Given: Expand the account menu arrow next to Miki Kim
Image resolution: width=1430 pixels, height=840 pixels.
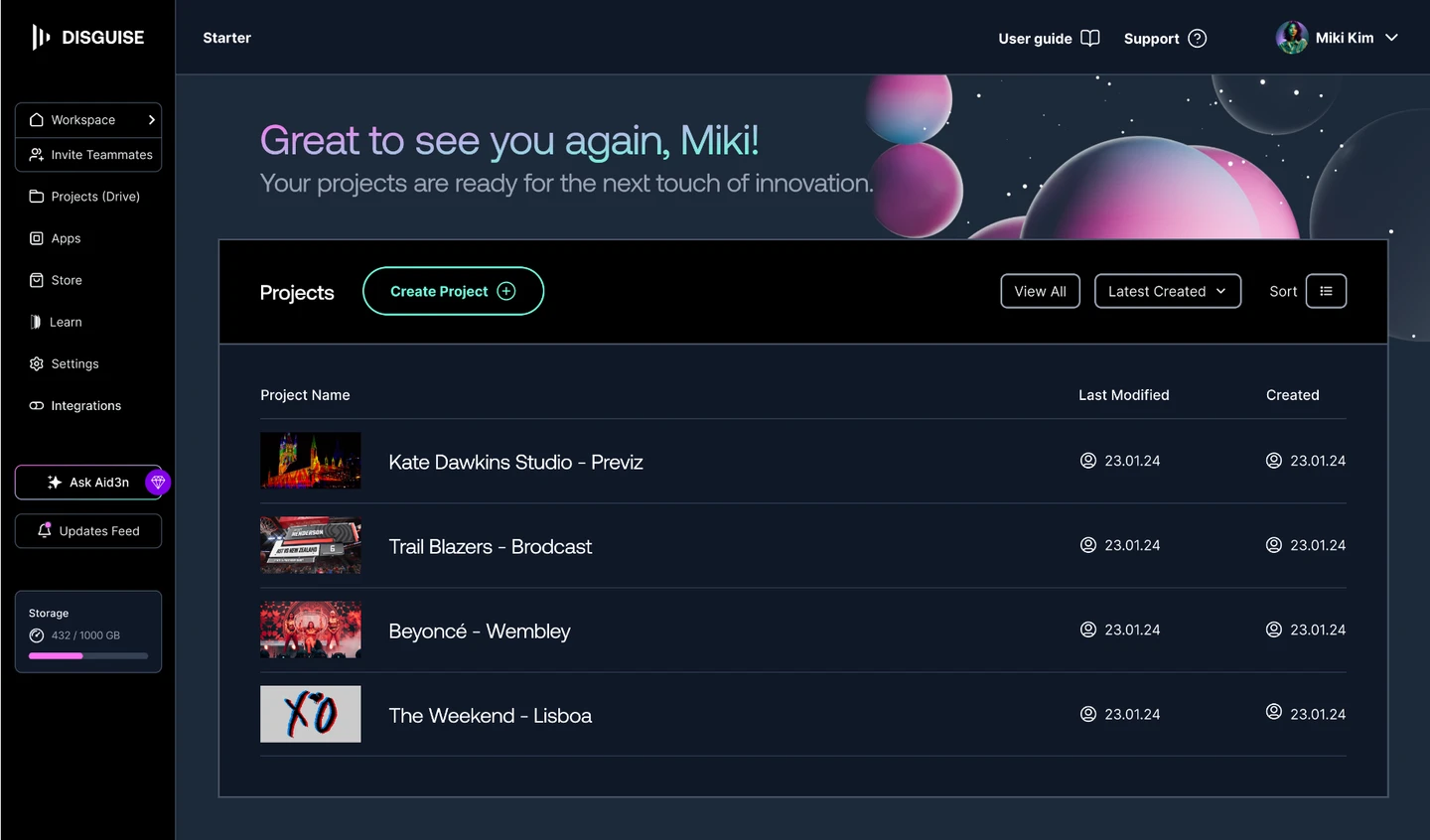Looking at the screenshot, I should (1392, 38).
